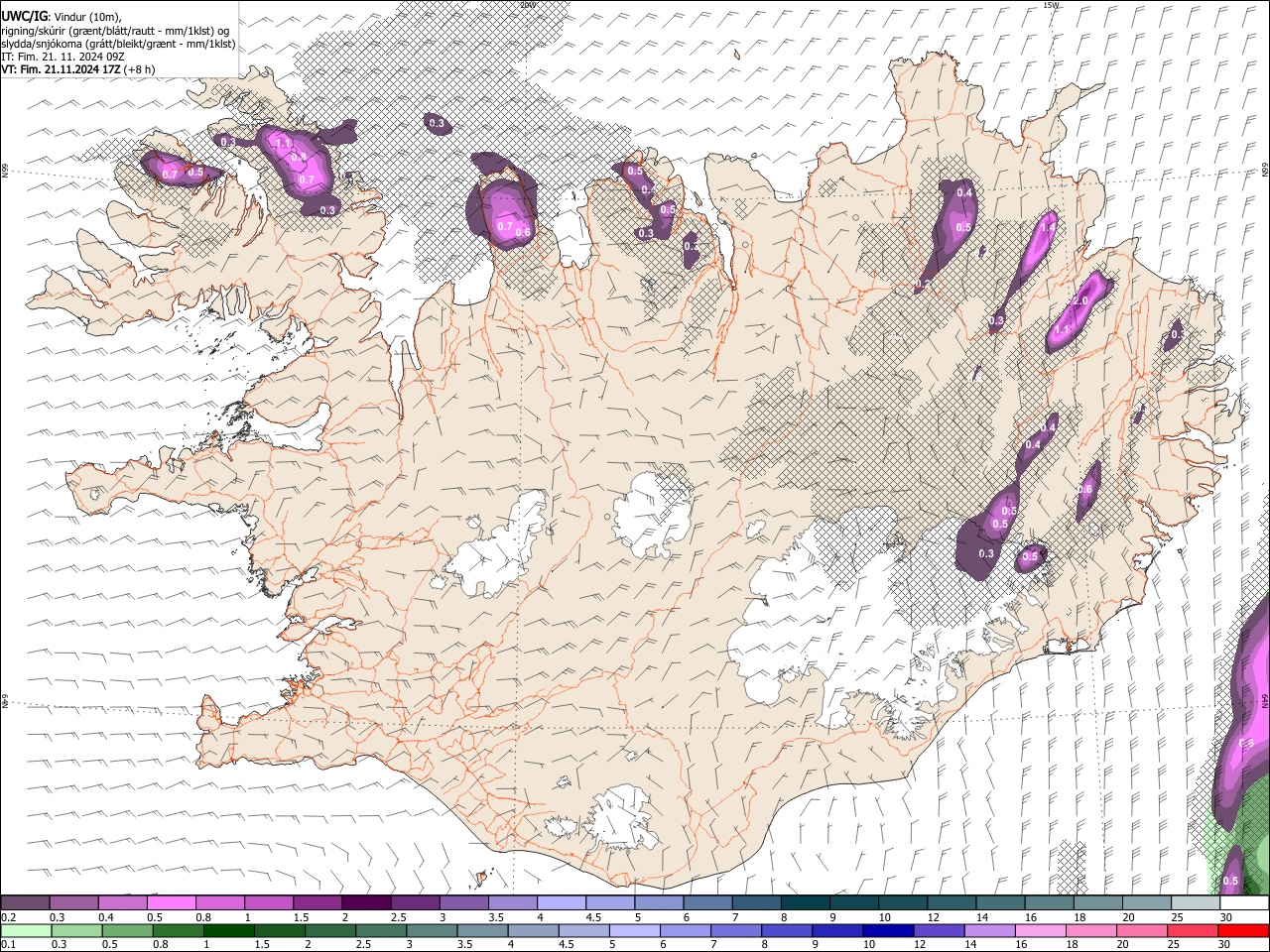
Task: Pick the dark mauve 0.2 swatch, upper legend row
Action: pos(25,903)
